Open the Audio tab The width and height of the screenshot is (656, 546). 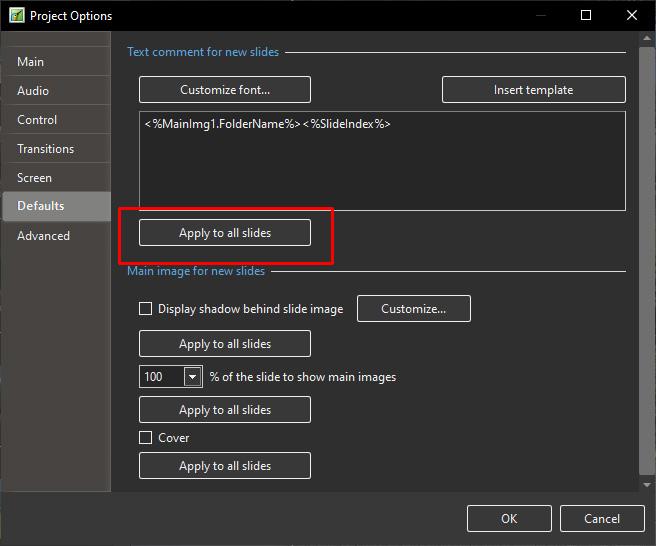point(33,91)
